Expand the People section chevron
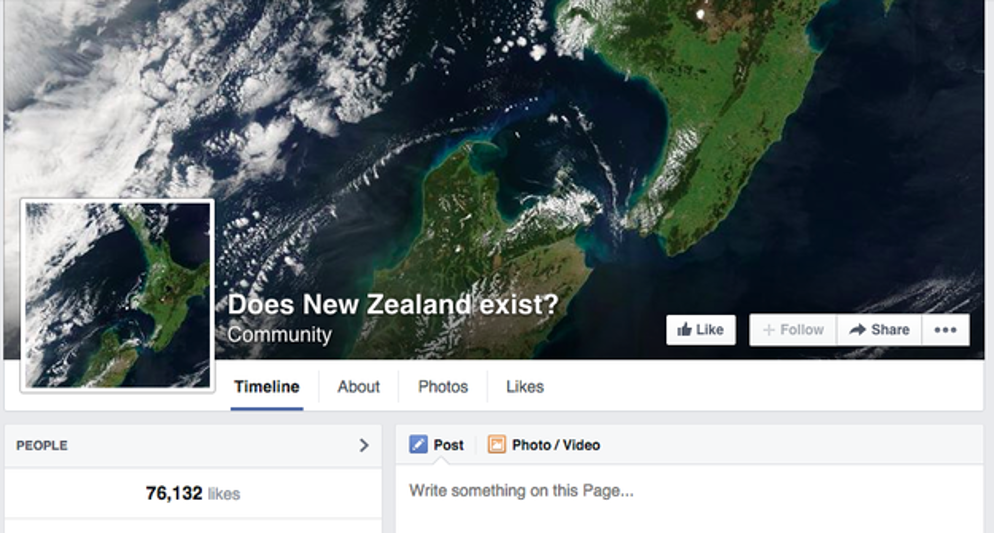The height and width of the screenshot is (533, 994). click(x=364, y=445)
